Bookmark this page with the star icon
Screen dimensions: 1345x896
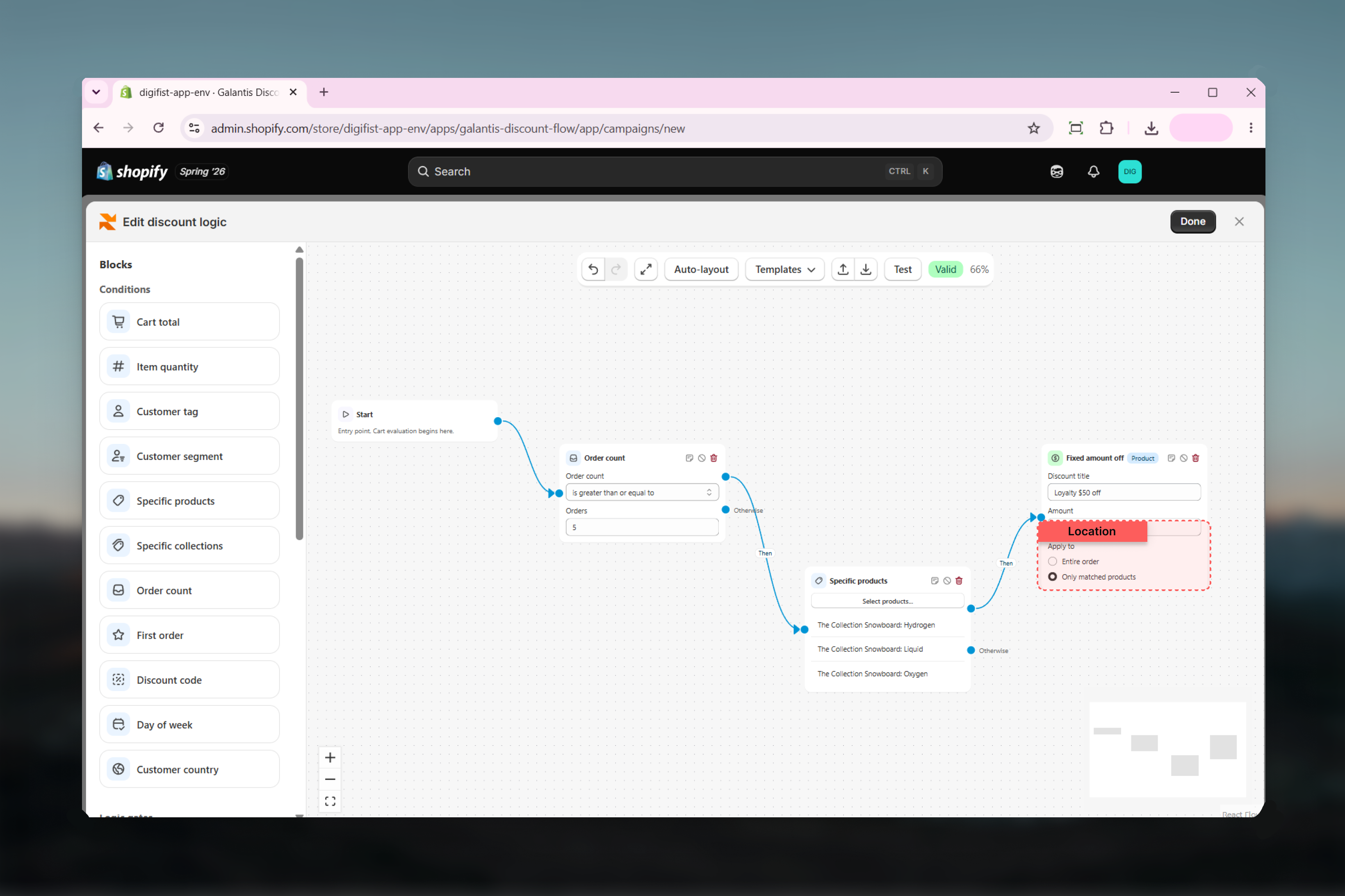click(x=1033, y=128)
